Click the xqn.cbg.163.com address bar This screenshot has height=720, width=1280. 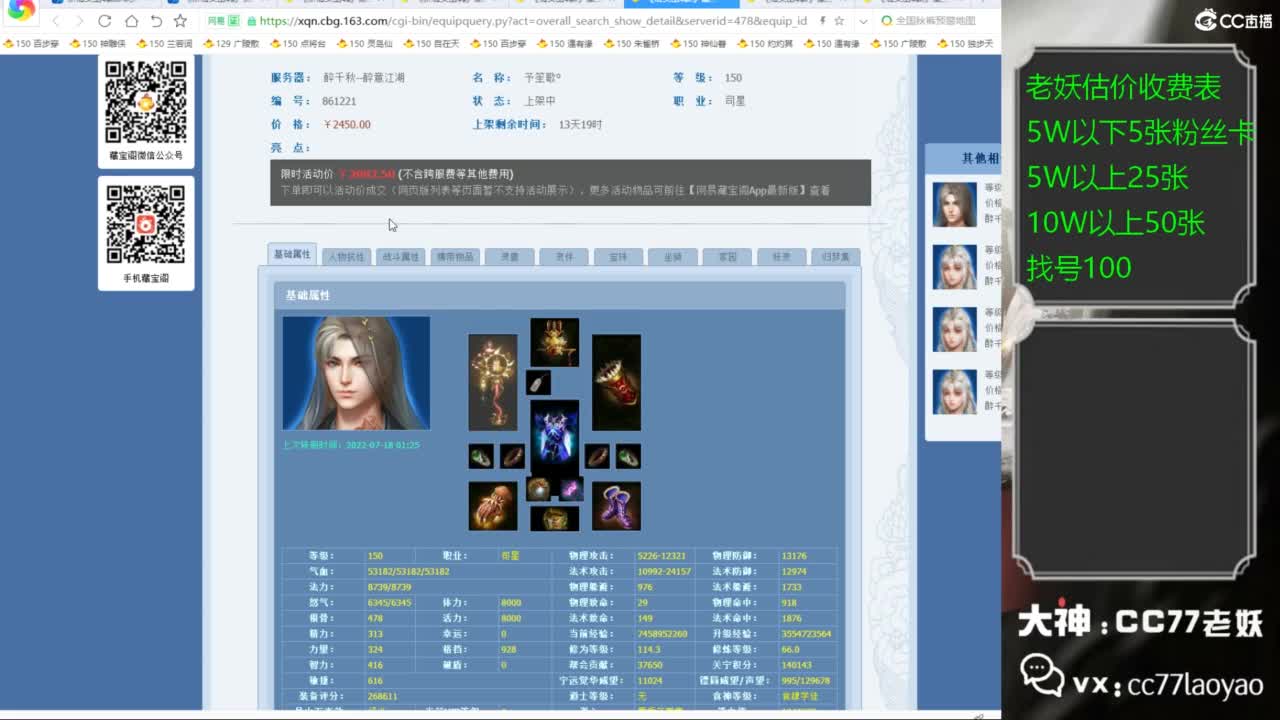pyautogui.click(x=532, y=21)
